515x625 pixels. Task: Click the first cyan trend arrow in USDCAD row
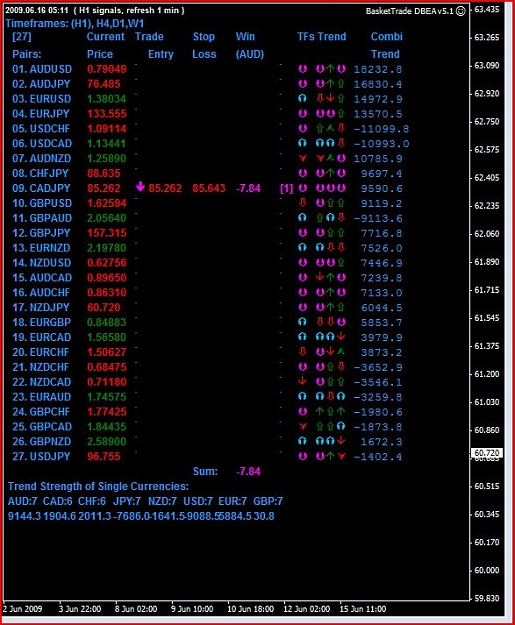coord(303,143)
